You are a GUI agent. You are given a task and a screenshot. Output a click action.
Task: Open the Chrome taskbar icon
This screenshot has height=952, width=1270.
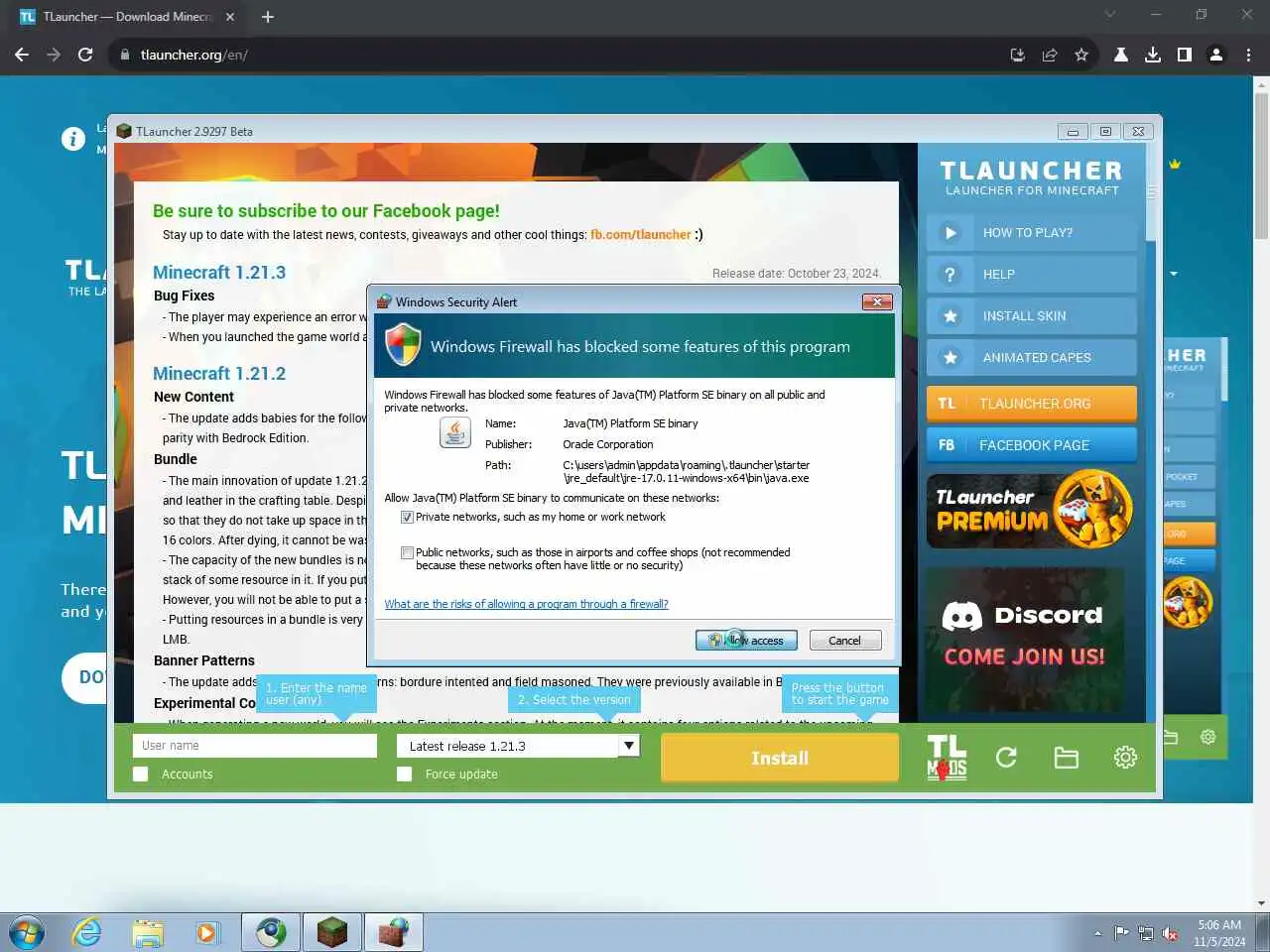[x=271, y=933]
